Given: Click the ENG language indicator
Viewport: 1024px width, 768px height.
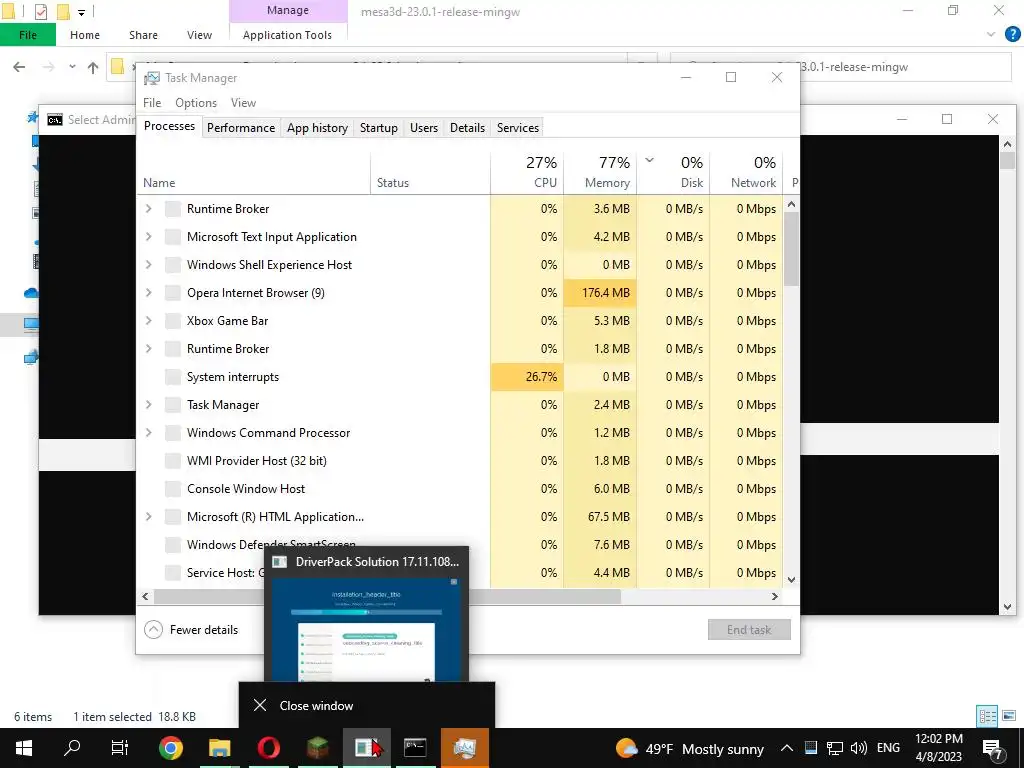Looking at the screenshot, I should pos(888,748).
